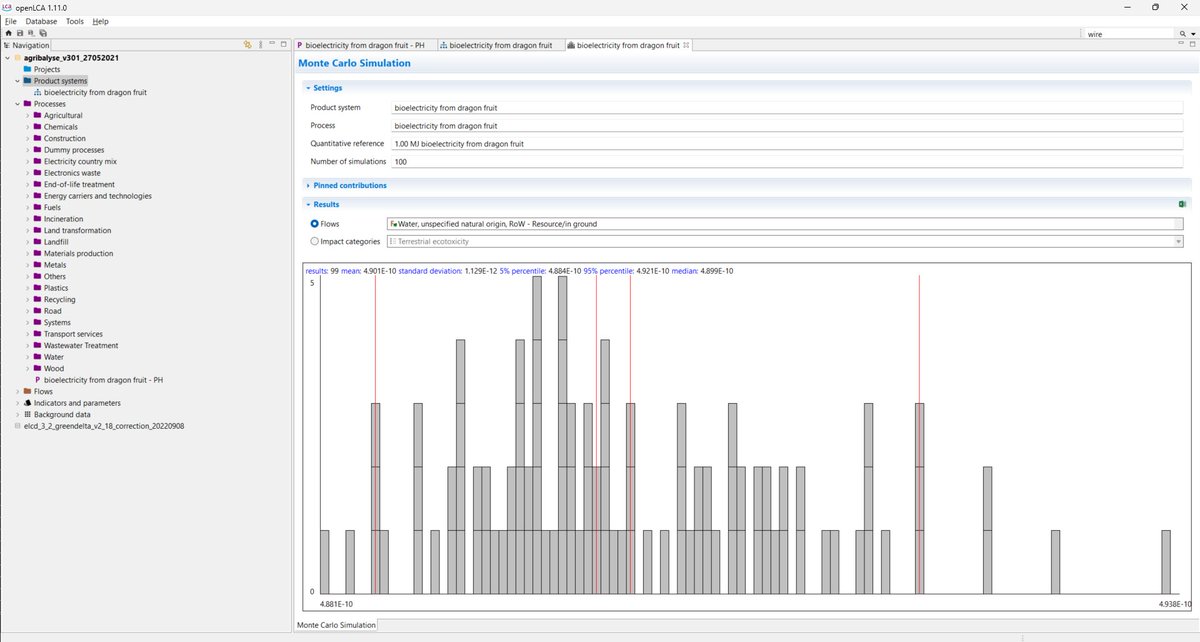The image size is (1200, 642).
Task: Open the Terrestrial ecotoxicity dropdown
Action: point(1179,241)
